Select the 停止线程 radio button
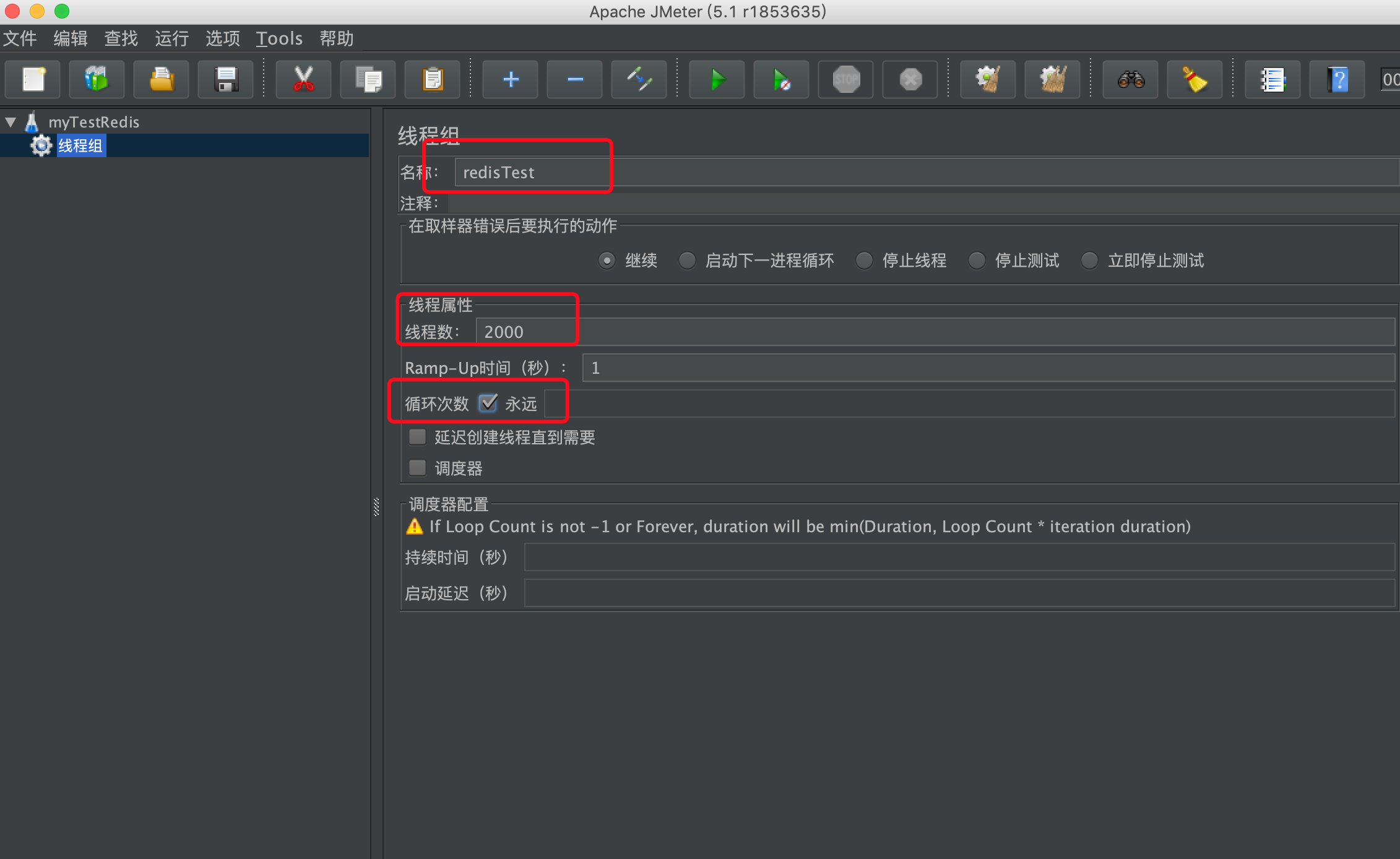This screenshot has width=1400, height=859. tap(864, 261)
